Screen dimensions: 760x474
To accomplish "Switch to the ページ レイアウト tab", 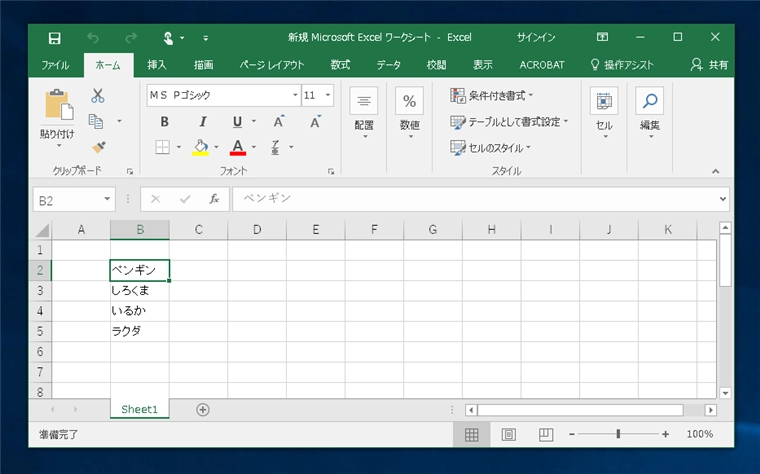I will (272, 65).
